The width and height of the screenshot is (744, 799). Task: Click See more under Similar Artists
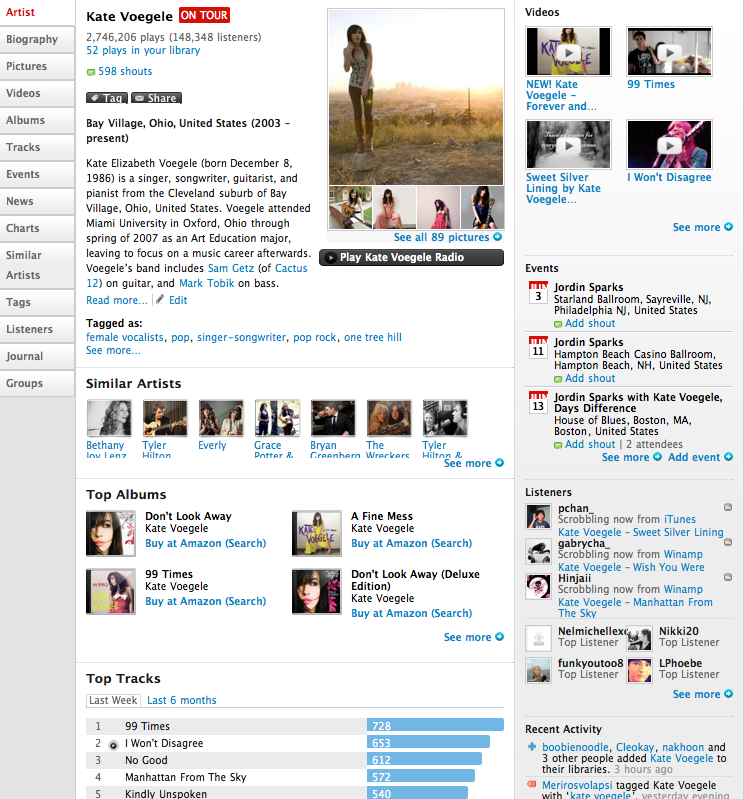click(x=473, y=463)
